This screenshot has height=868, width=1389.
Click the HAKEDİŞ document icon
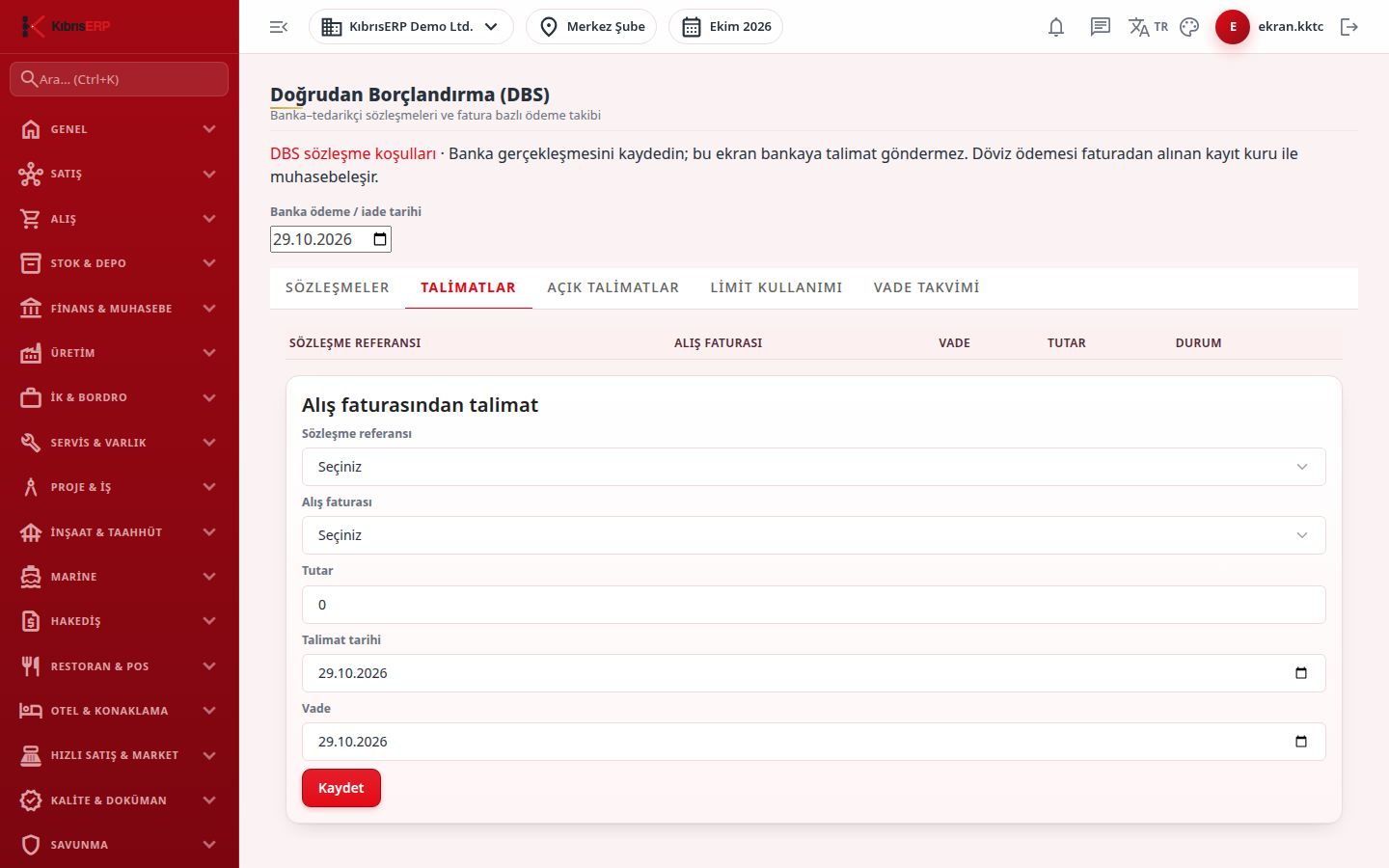31,621
